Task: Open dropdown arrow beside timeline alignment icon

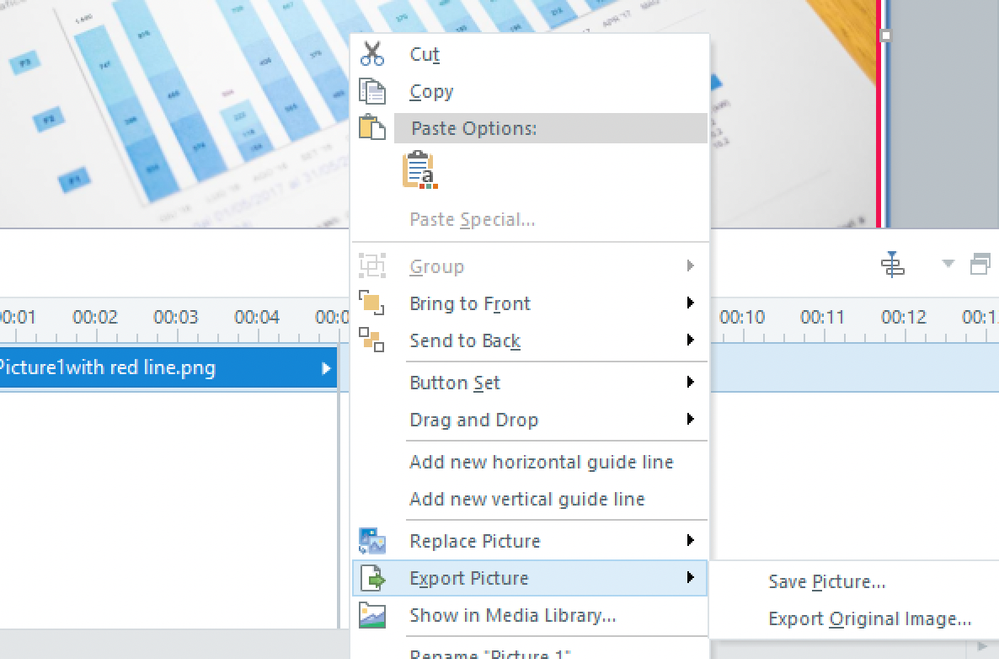Action: click(948, 265)
